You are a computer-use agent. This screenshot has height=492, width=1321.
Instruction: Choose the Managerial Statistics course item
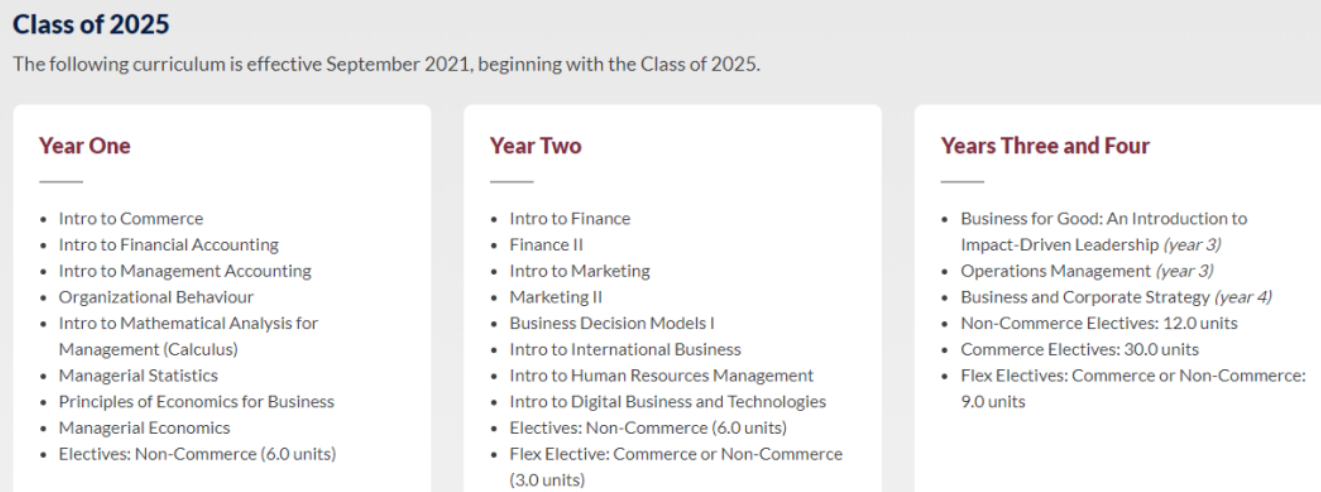coord(138,376)
